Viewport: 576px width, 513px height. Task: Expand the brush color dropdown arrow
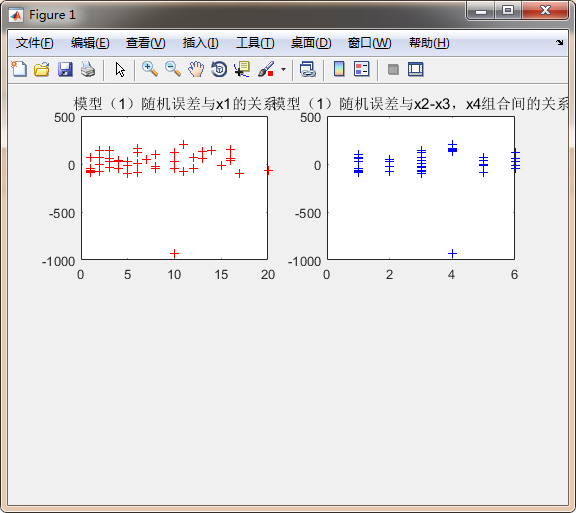(x=283, y=69)
